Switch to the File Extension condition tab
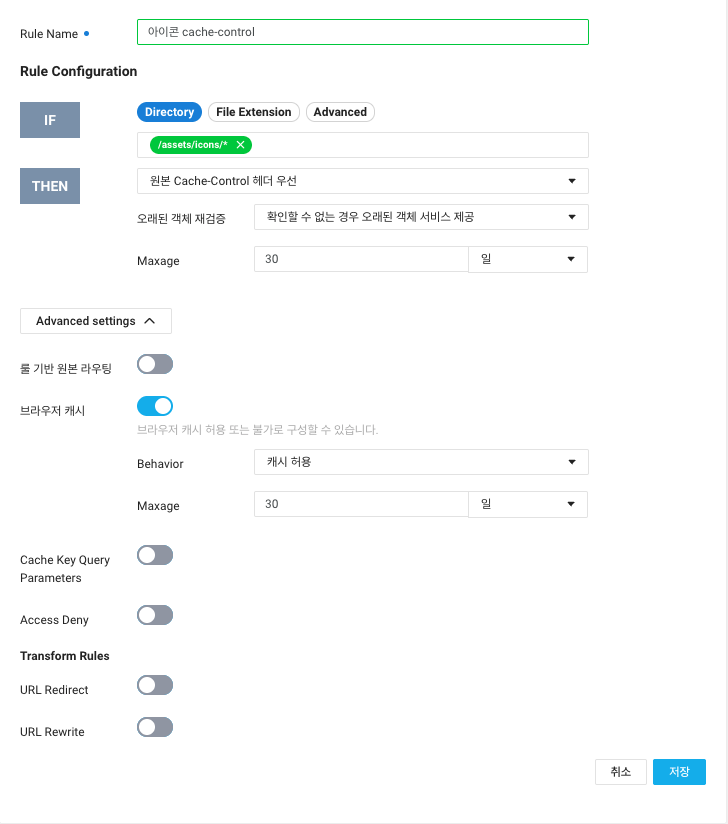This screenshot has height=824, width=728. click(253, 111)
